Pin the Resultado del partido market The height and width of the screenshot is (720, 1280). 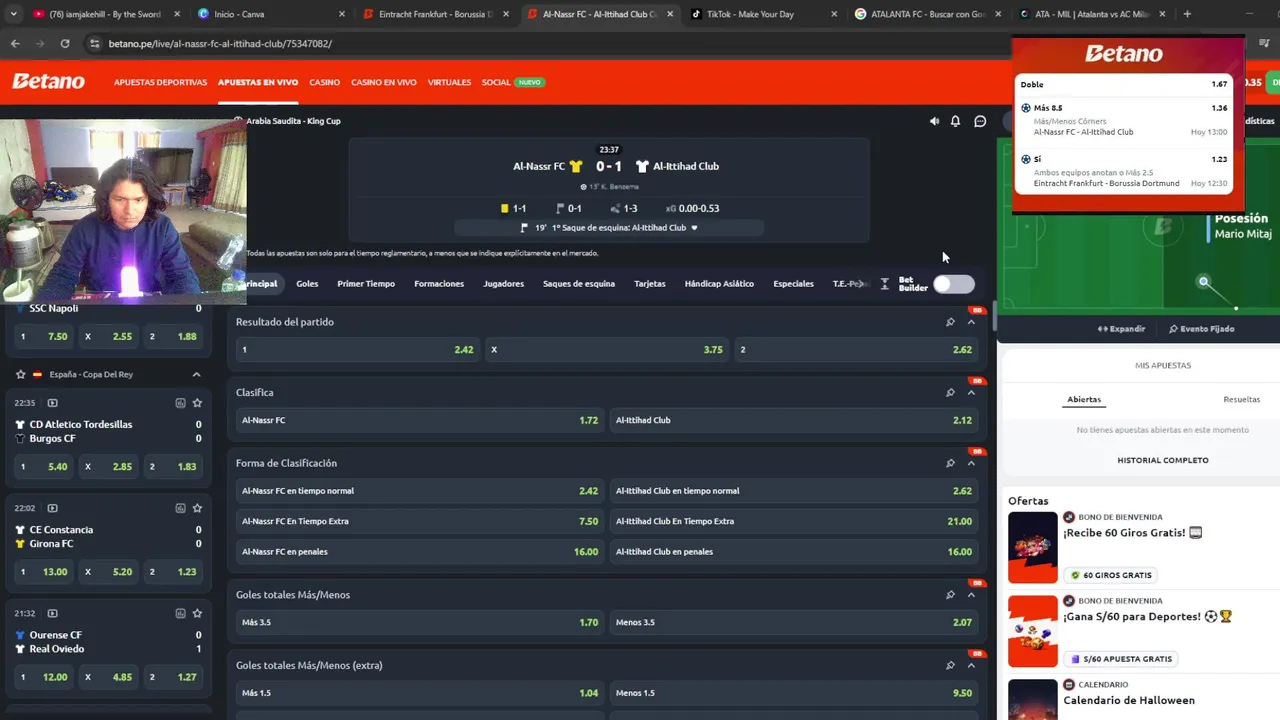point(950,322)
